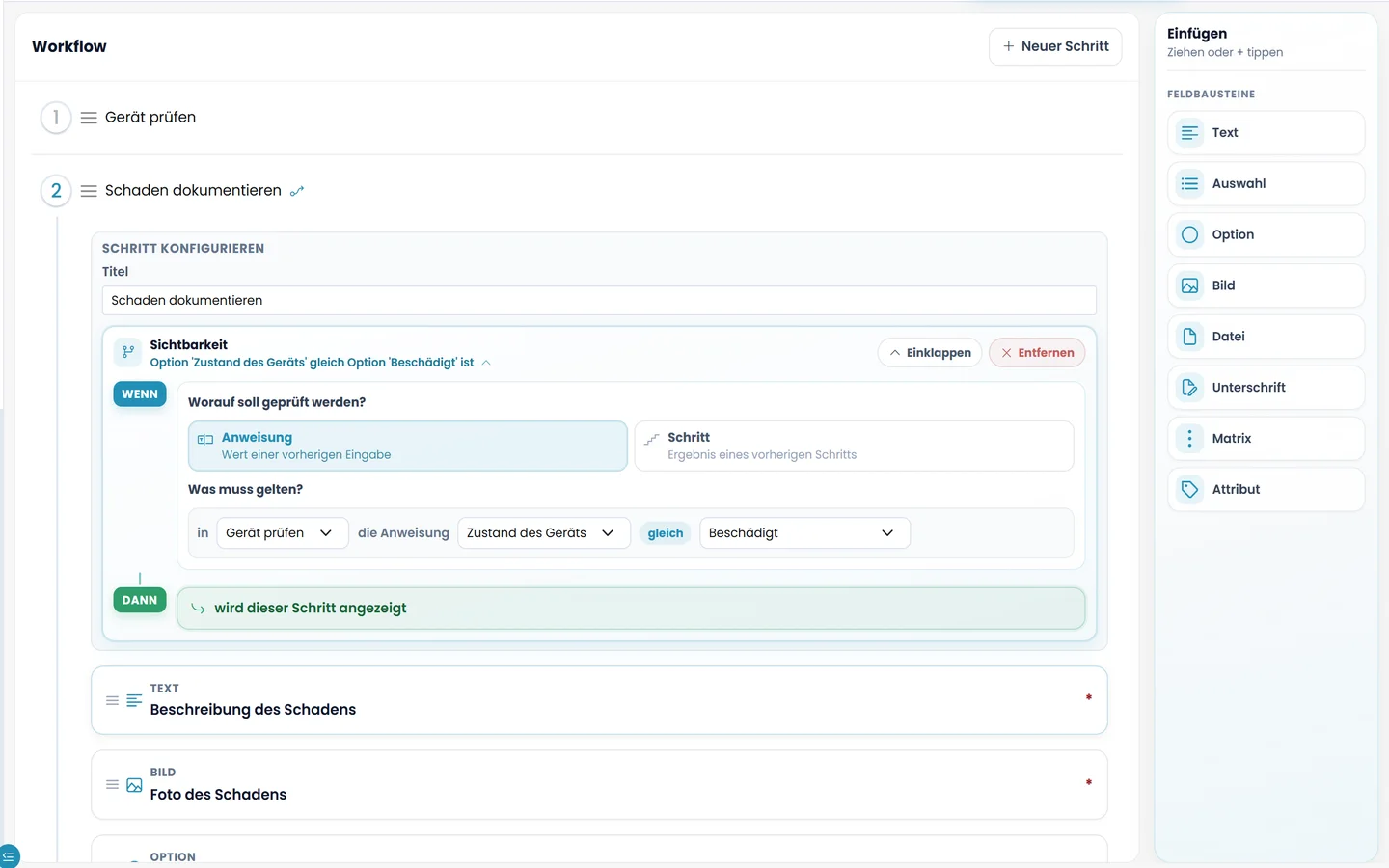Click the Einklappen button

point(930,353)
